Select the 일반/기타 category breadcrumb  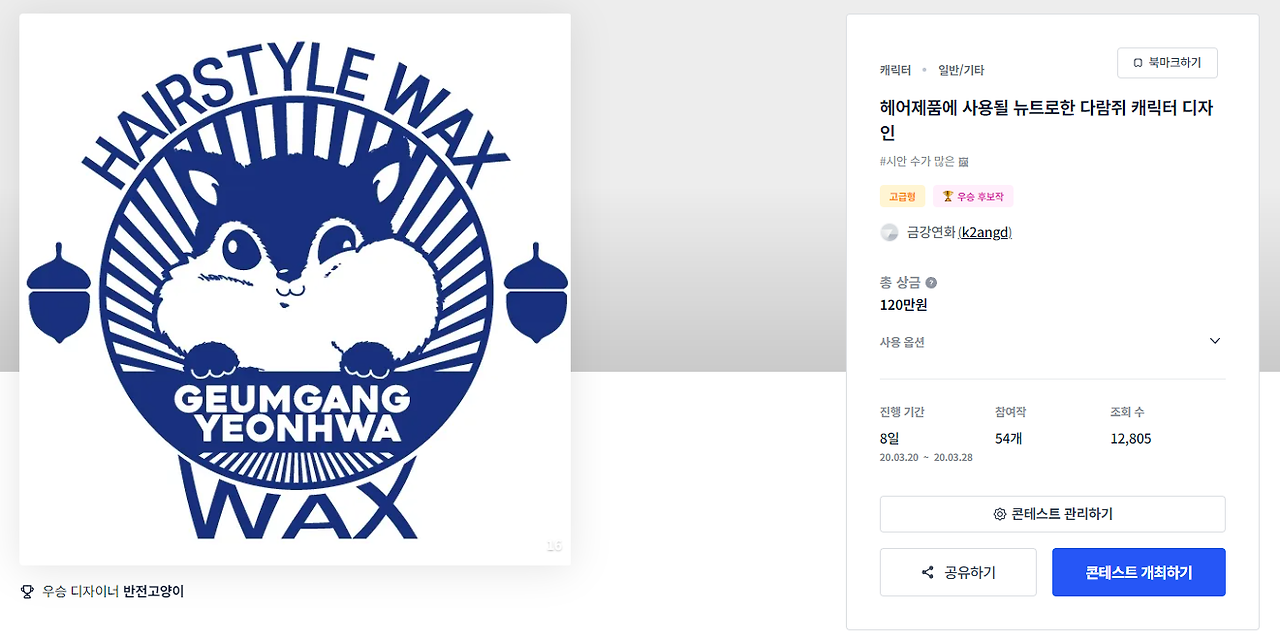(961, 70)
